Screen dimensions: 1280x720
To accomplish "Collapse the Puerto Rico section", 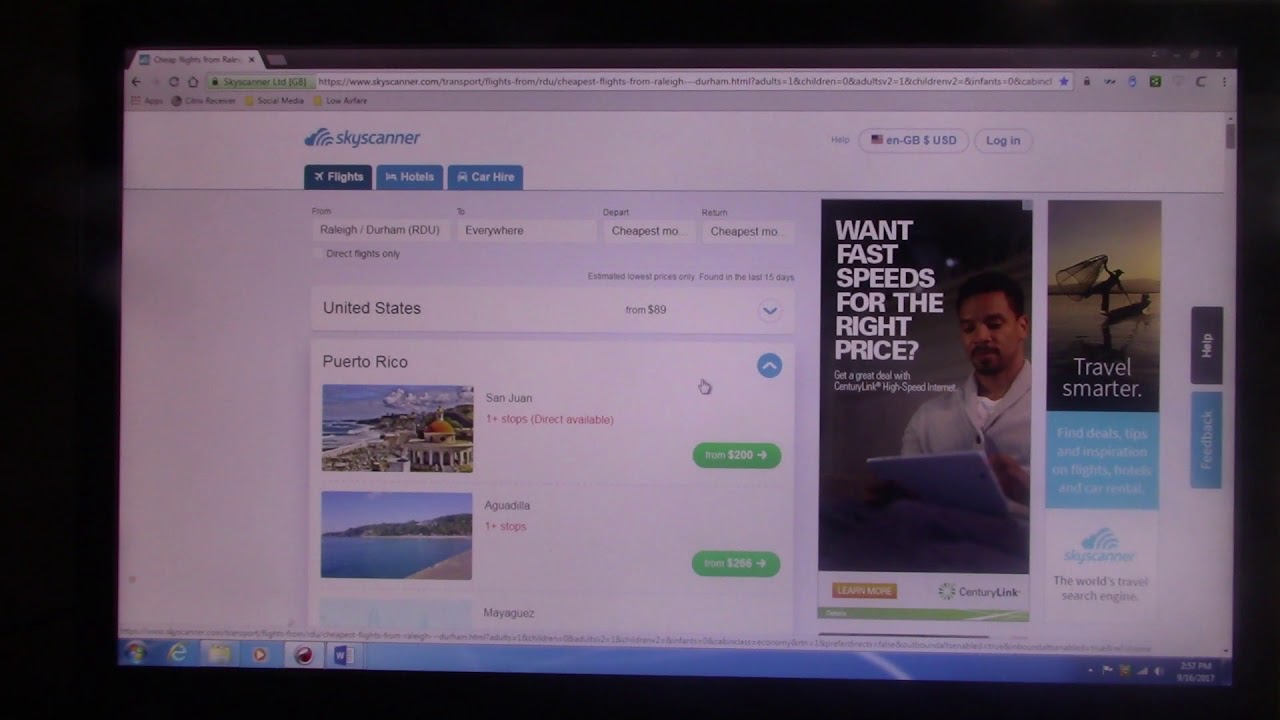I will tap(769, 366).
